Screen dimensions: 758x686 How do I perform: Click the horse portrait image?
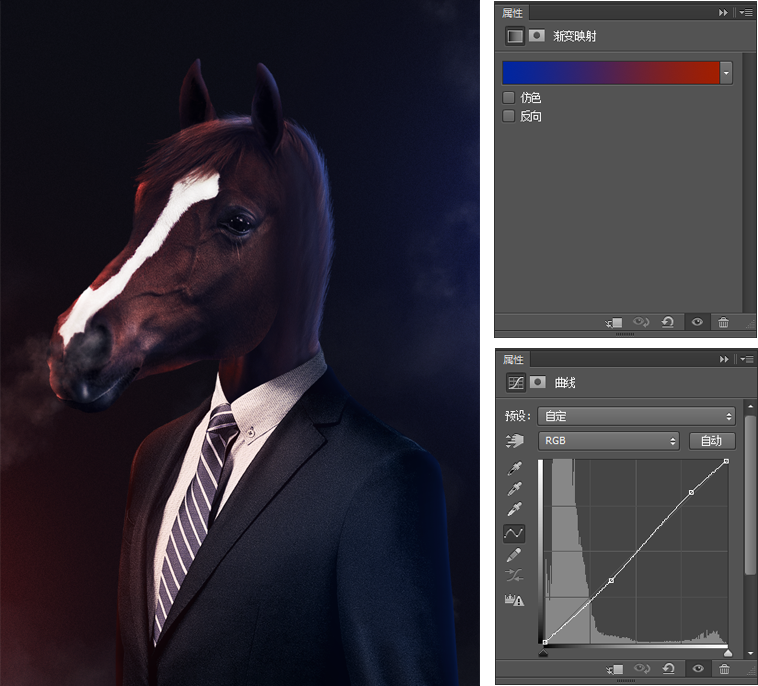[240, 343]
